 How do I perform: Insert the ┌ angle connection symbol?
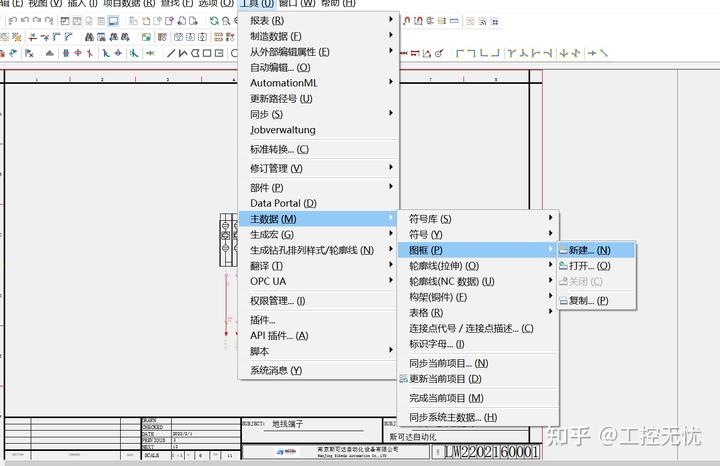(x=460, y=53)
